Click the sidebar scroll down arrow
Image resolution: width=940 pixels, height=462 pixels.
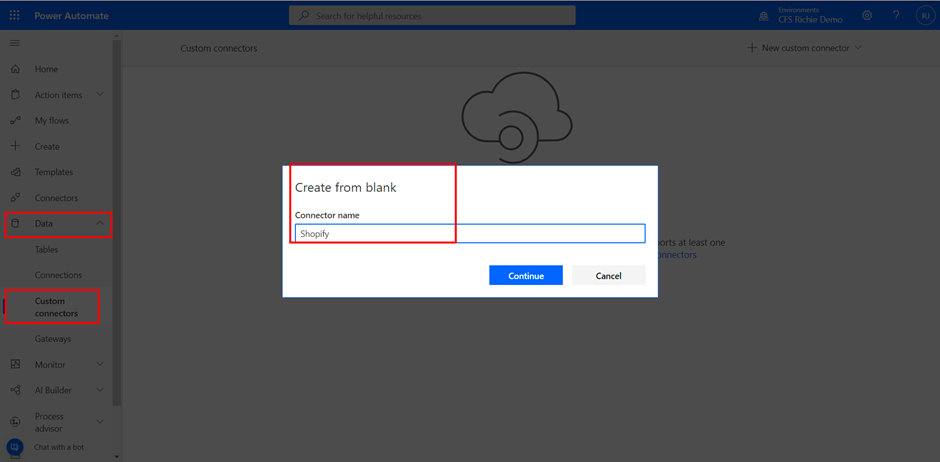coord(117,457)
